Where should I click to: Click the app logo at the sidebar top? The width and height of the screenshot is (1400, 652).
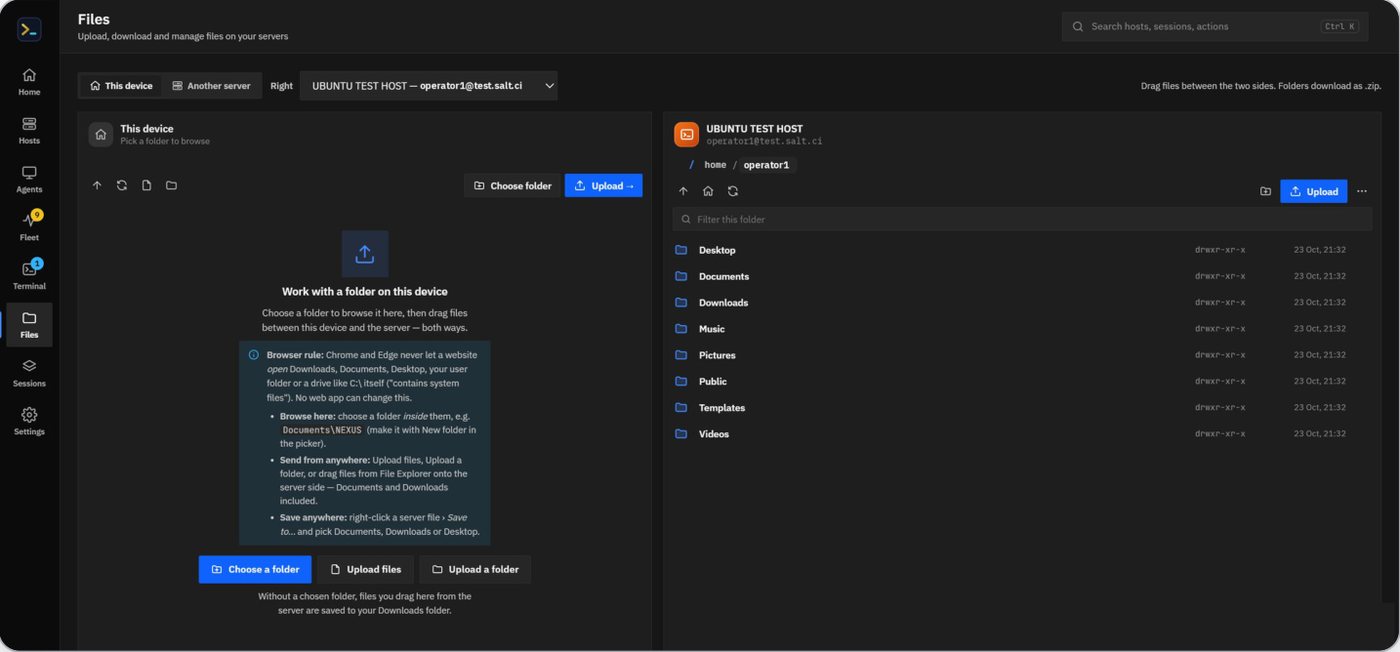pyautogui.click(x=29, y=29)
